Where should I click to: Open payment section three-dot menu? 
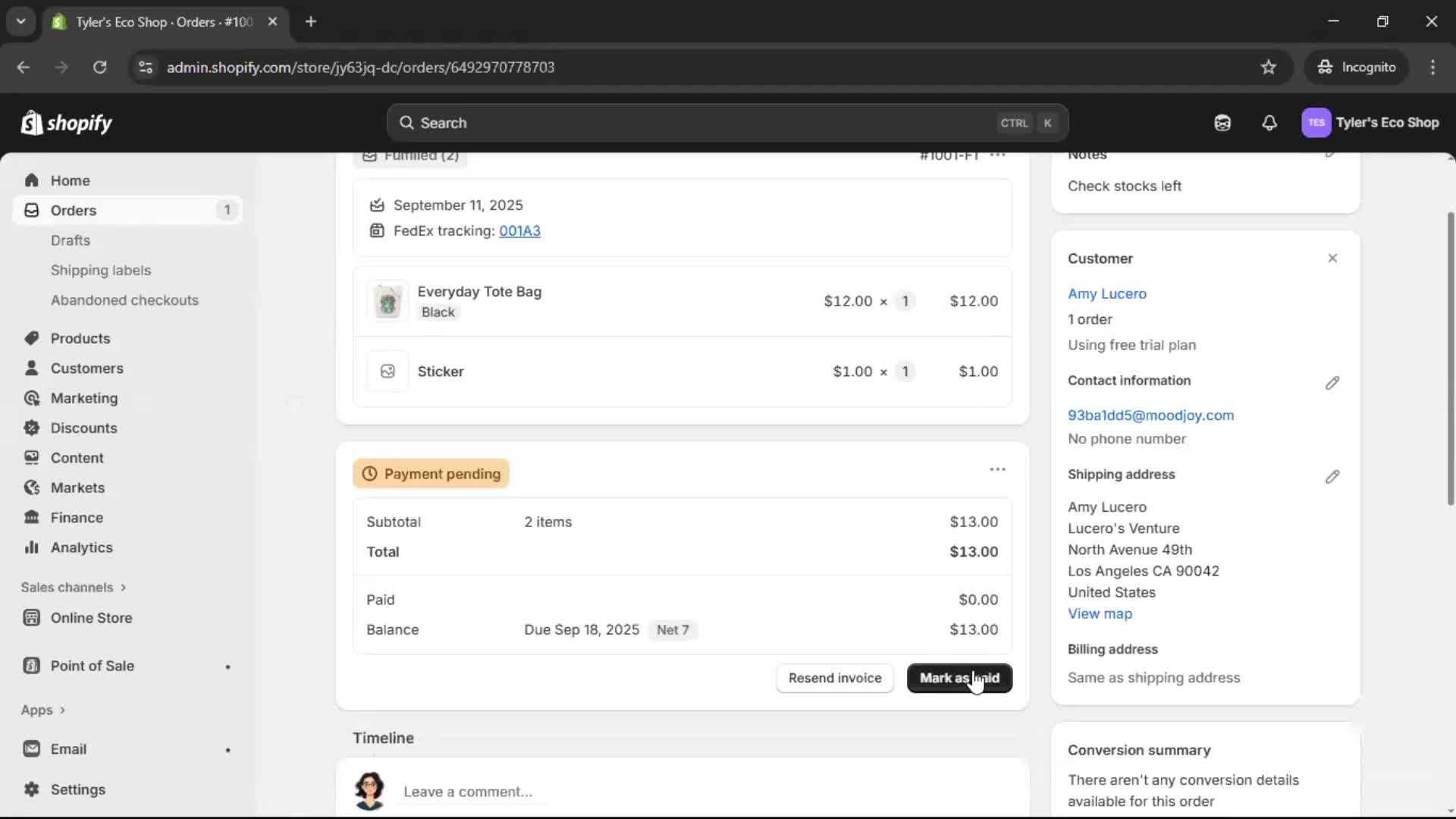pos(997,470)
